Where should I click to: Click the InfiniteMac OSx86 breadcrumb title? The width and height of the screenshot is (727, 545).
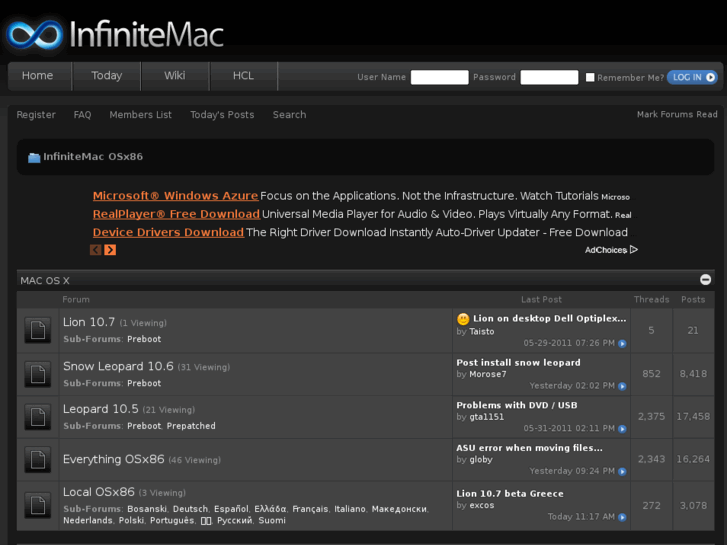(x=93, y=157)
